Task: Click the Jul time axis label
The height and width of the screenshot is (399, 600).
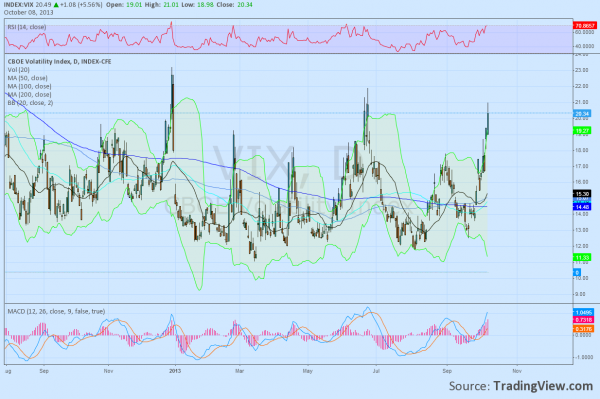Action: coord(376,371)
